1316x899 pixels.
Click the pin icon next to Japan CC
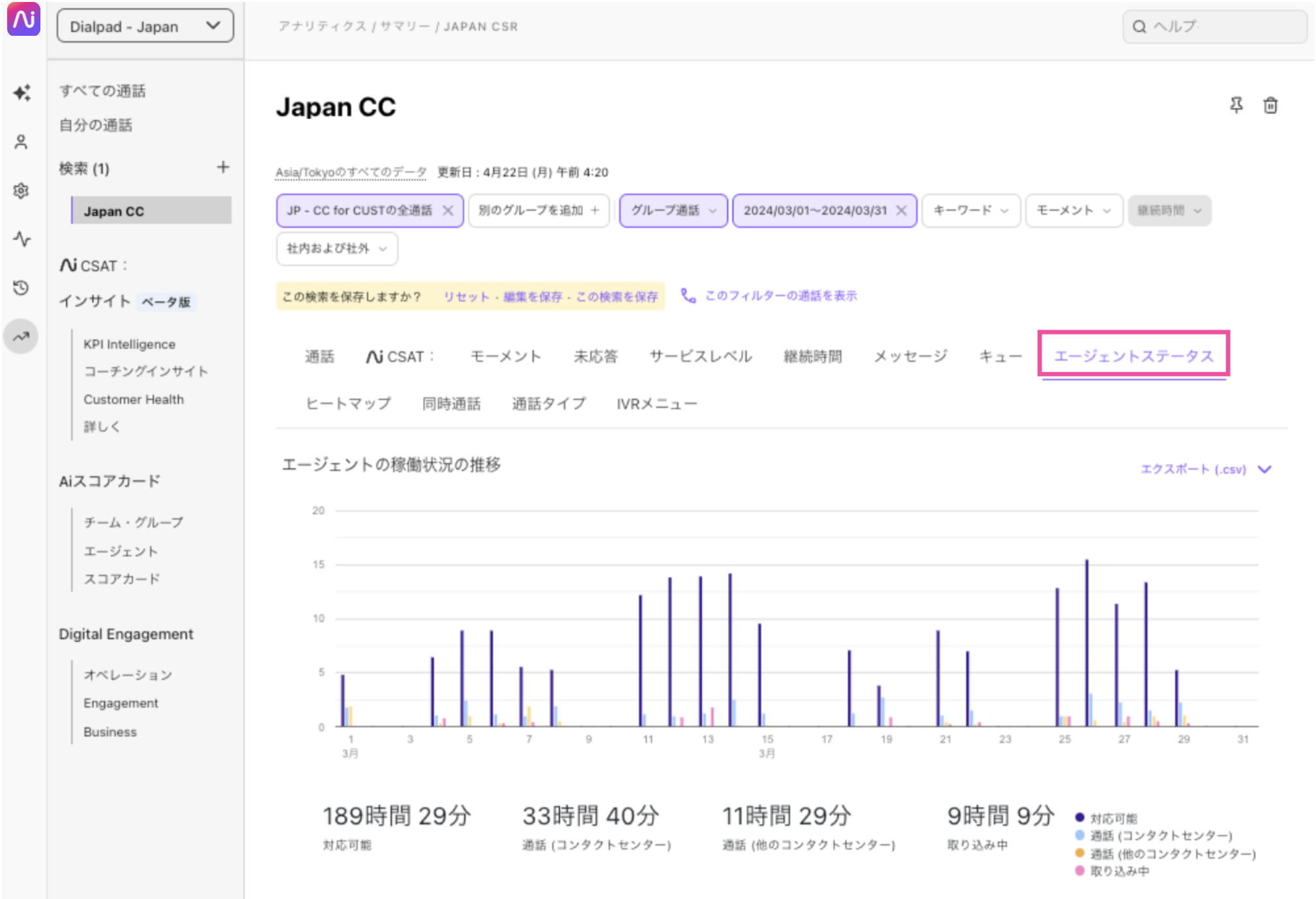(x=1236, y=105)
